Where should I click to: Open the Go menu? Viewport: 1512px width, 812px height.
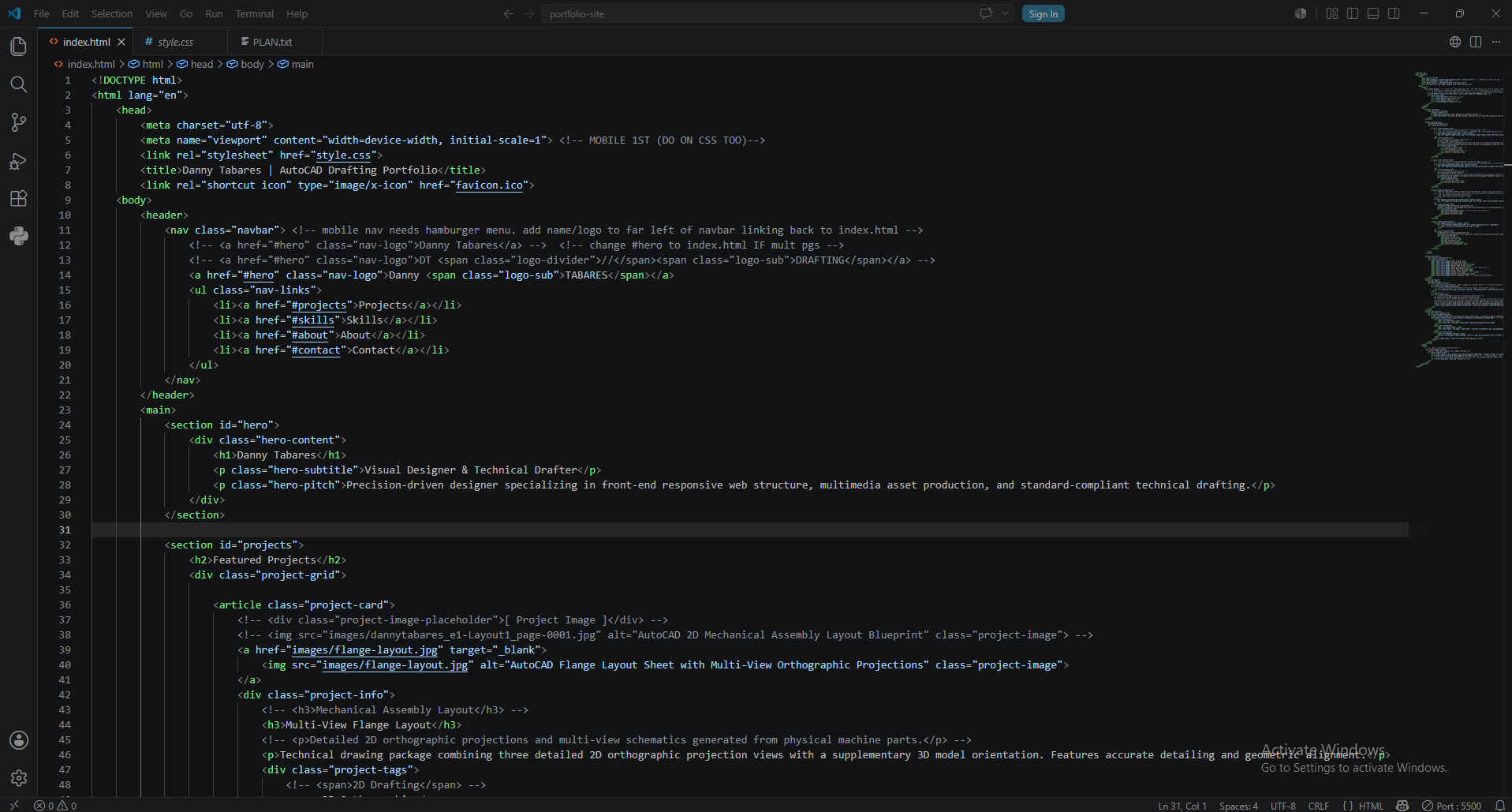[x=186, y=13]
